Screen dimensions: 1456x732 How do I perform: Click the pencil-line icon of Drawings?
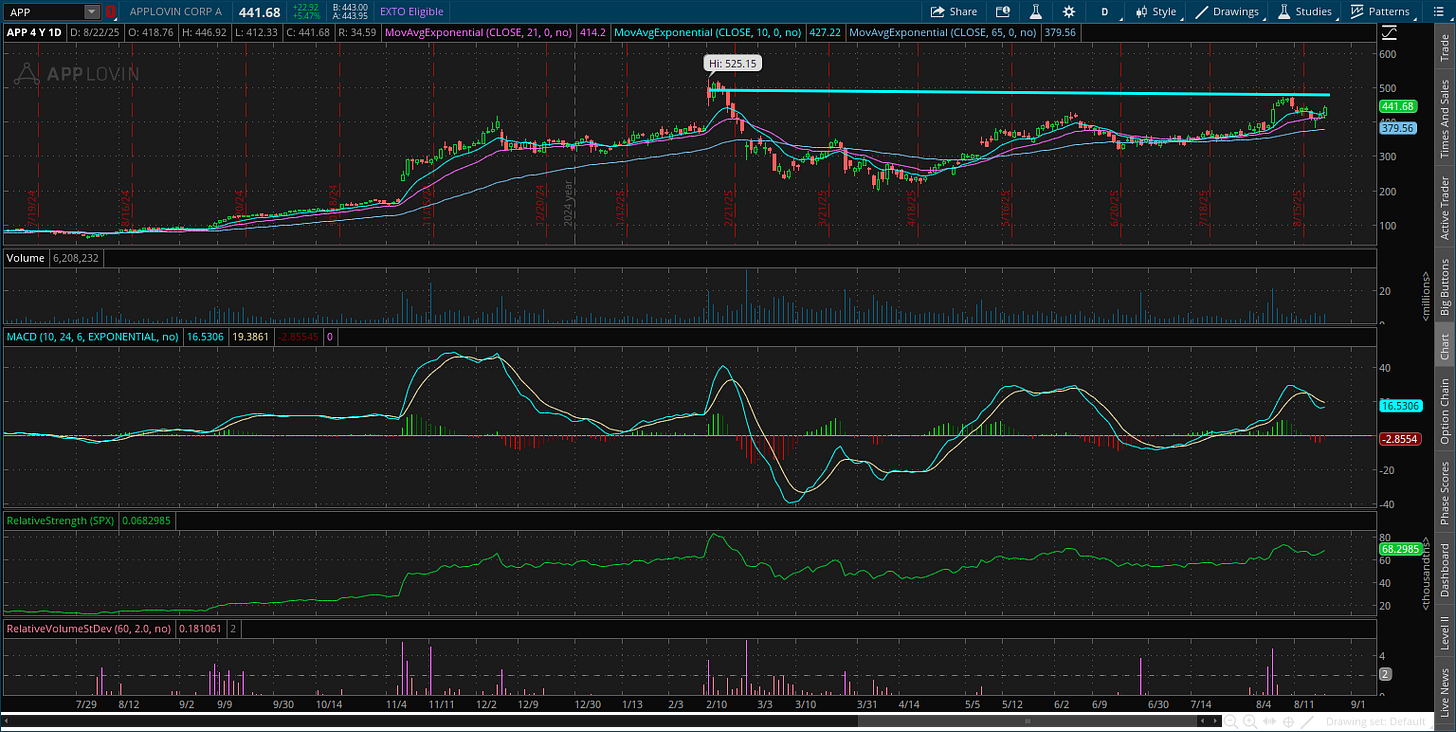1203,12
